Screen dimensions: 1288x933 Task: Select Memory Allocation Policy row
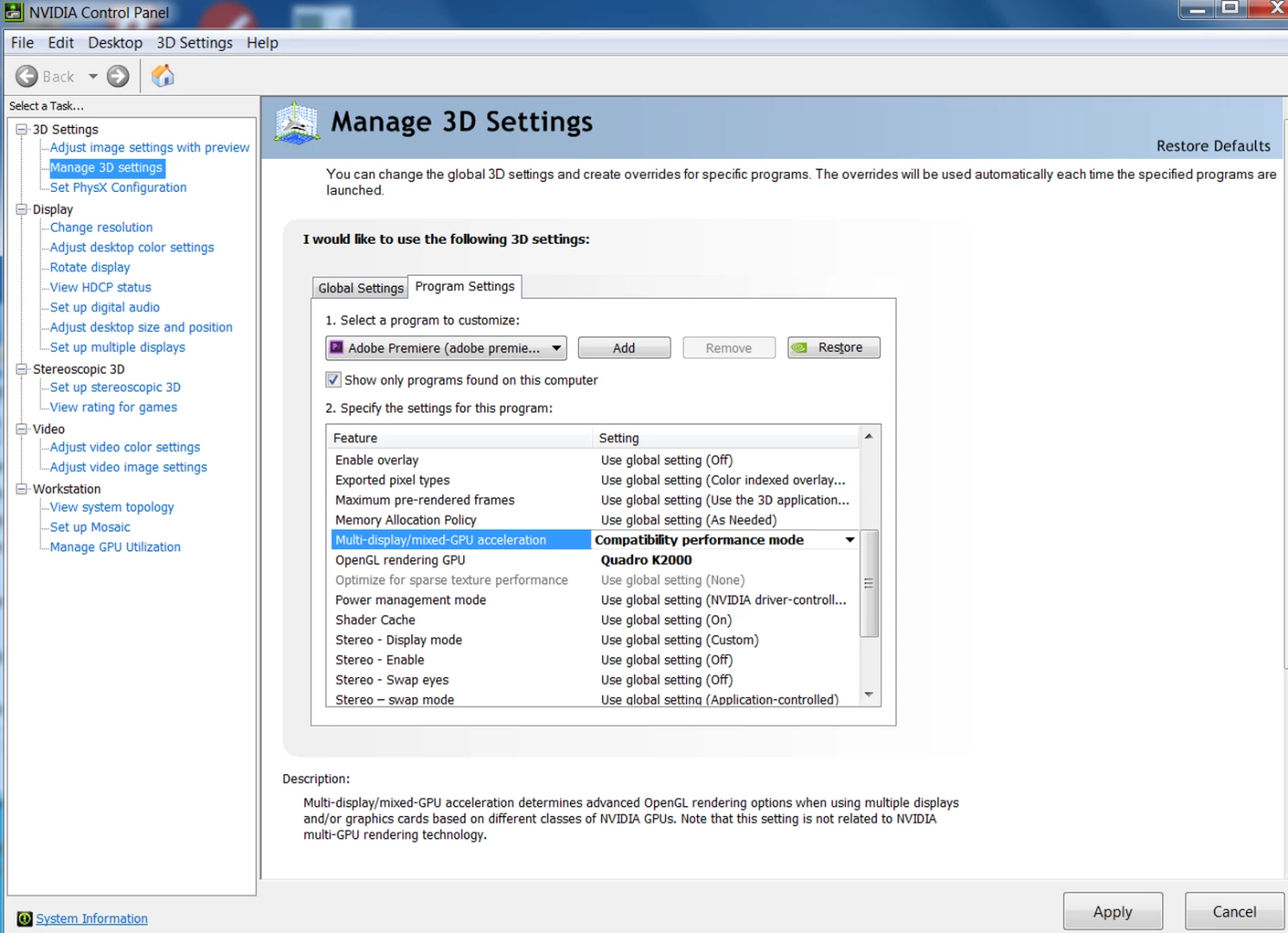[x=594, y=519]
